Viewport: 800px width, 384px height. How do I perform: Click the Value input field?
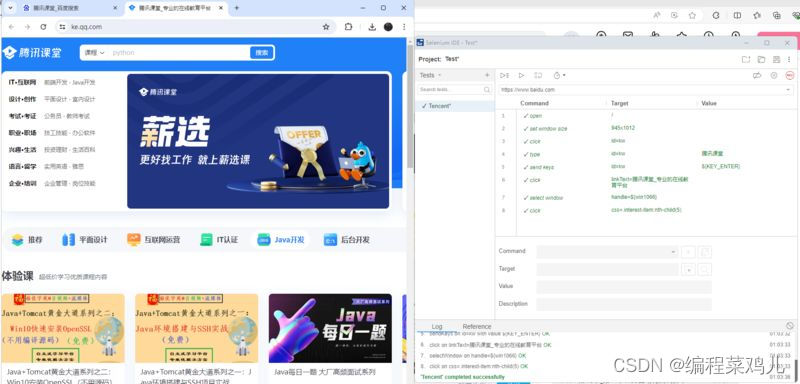coord(623,287)
